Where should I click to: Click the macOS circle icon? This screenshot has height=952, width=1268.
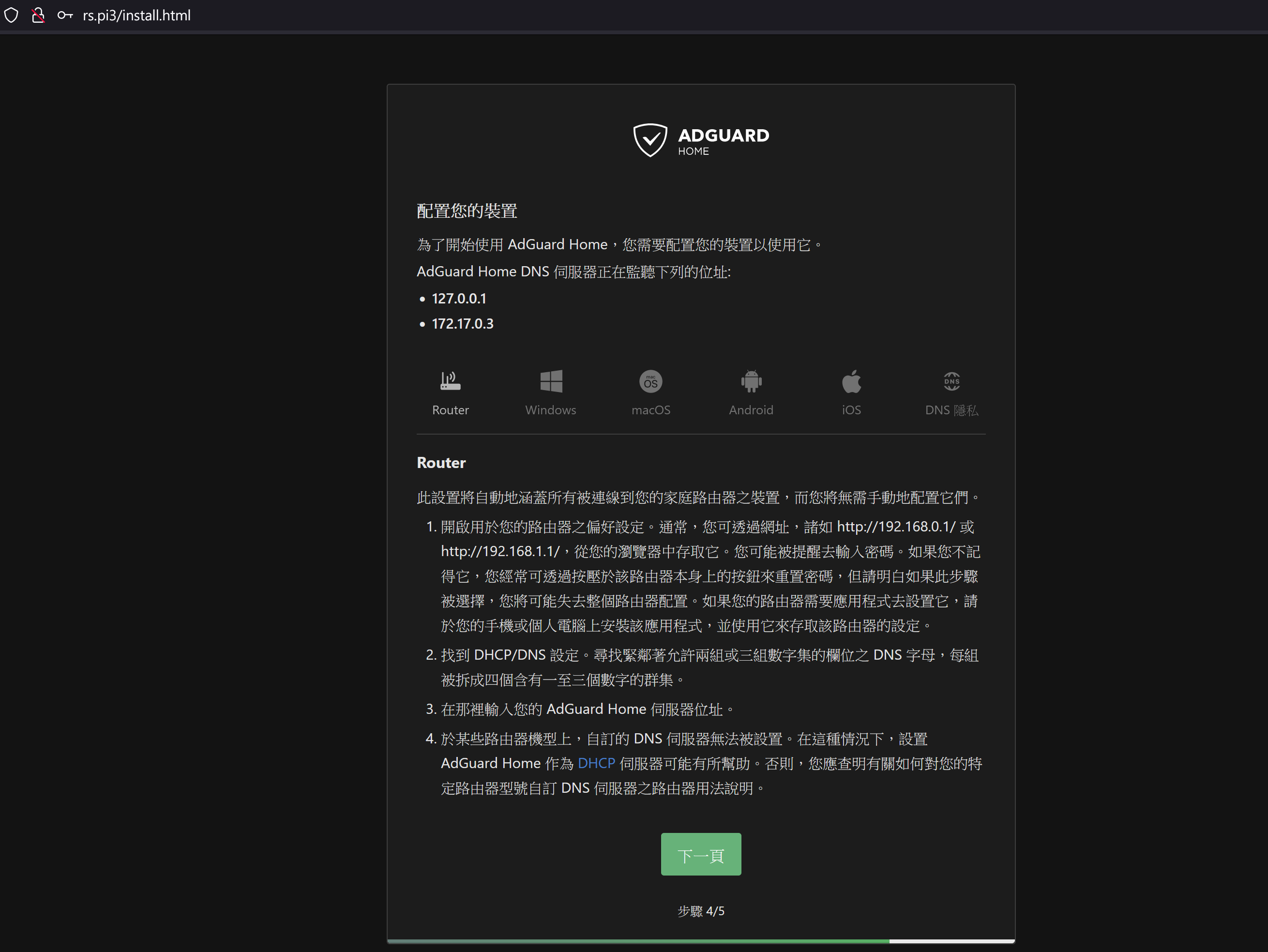[650, 382]
